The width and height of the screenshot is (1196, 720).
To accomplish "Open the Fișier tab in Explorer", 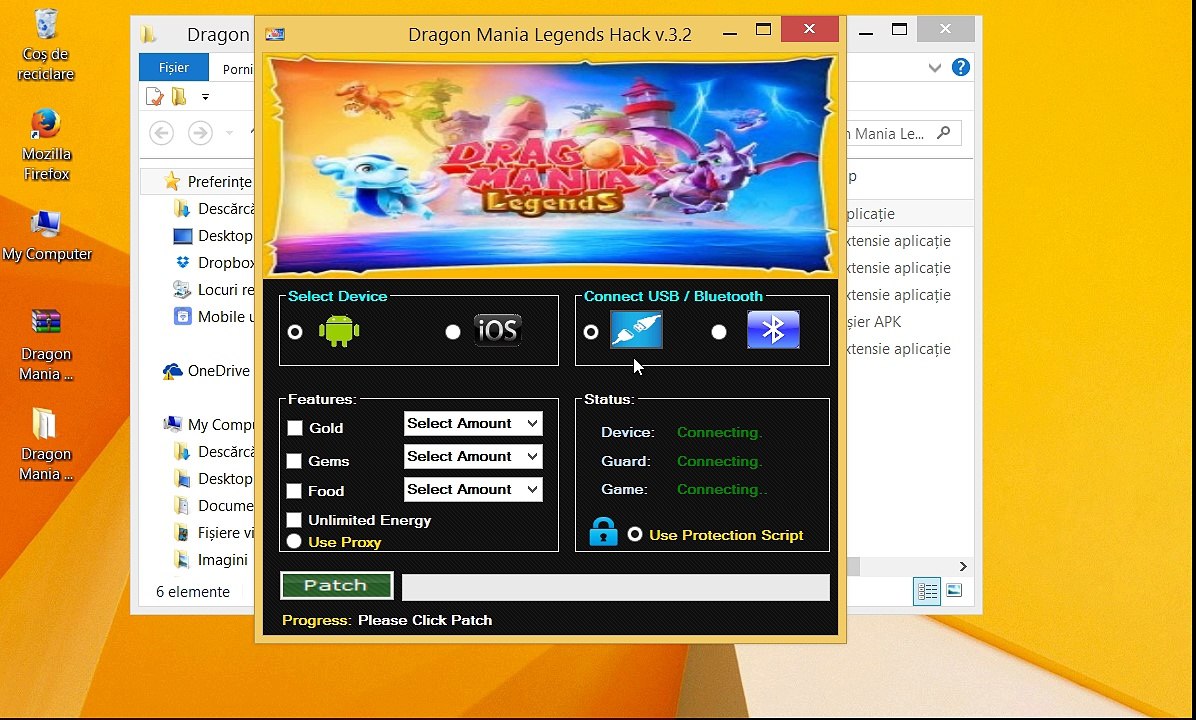I will (x=174, y=67).
